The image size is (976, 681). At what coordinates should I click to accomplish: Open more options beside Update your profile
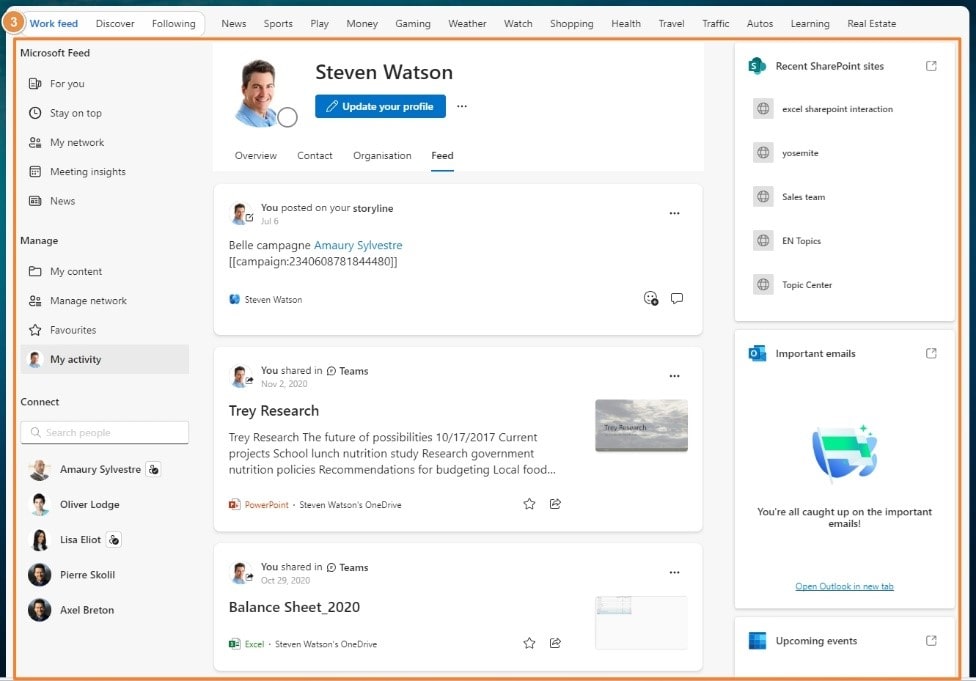pyautogui.click(x=462, y=106)
